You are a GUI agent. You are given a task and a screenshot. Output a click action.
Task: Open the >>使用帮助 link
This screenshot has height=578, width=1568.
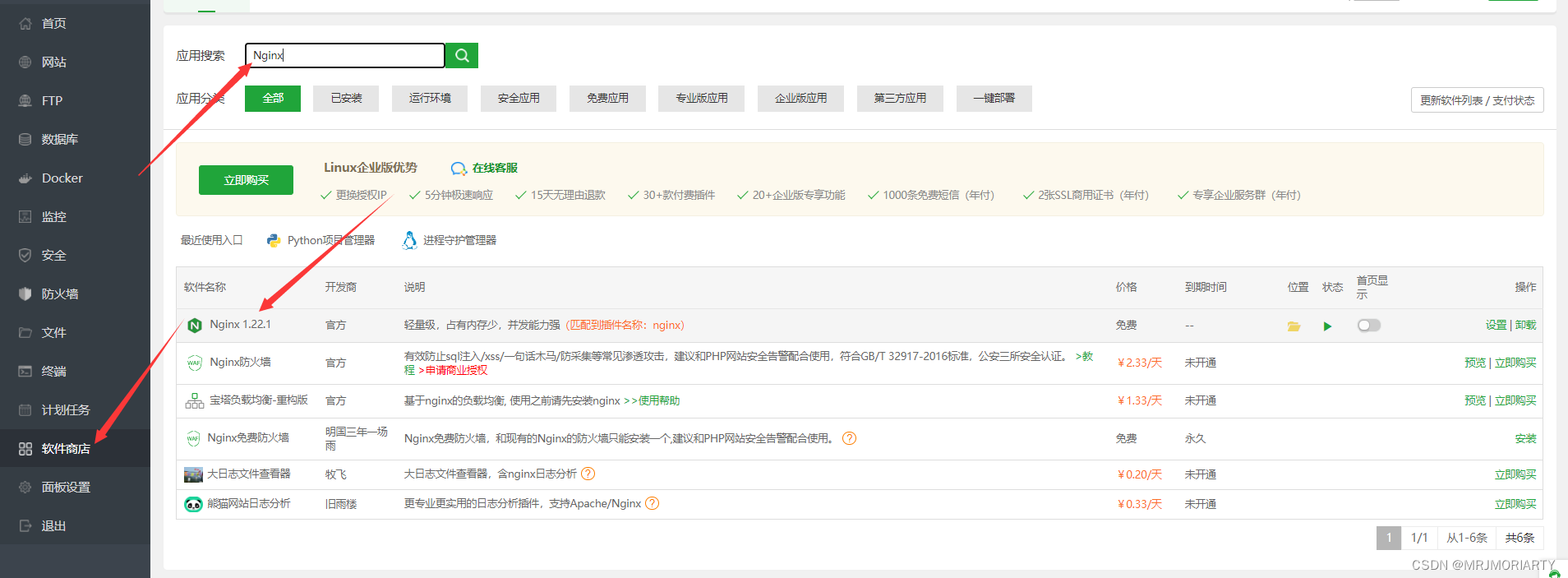pyautogui.click(x=652, y=401)
